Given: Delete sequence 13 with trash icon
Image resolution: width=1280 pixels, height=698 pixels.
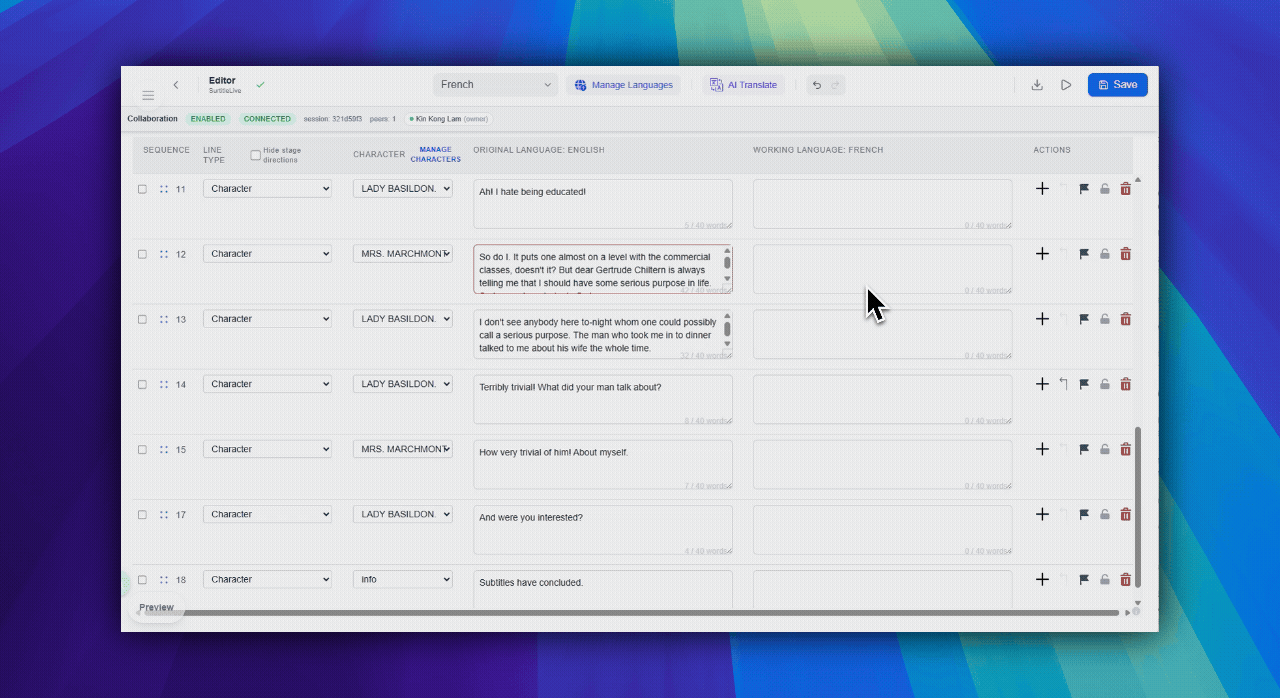Looking at the screenshot, I should click(x=1126, y=319).
